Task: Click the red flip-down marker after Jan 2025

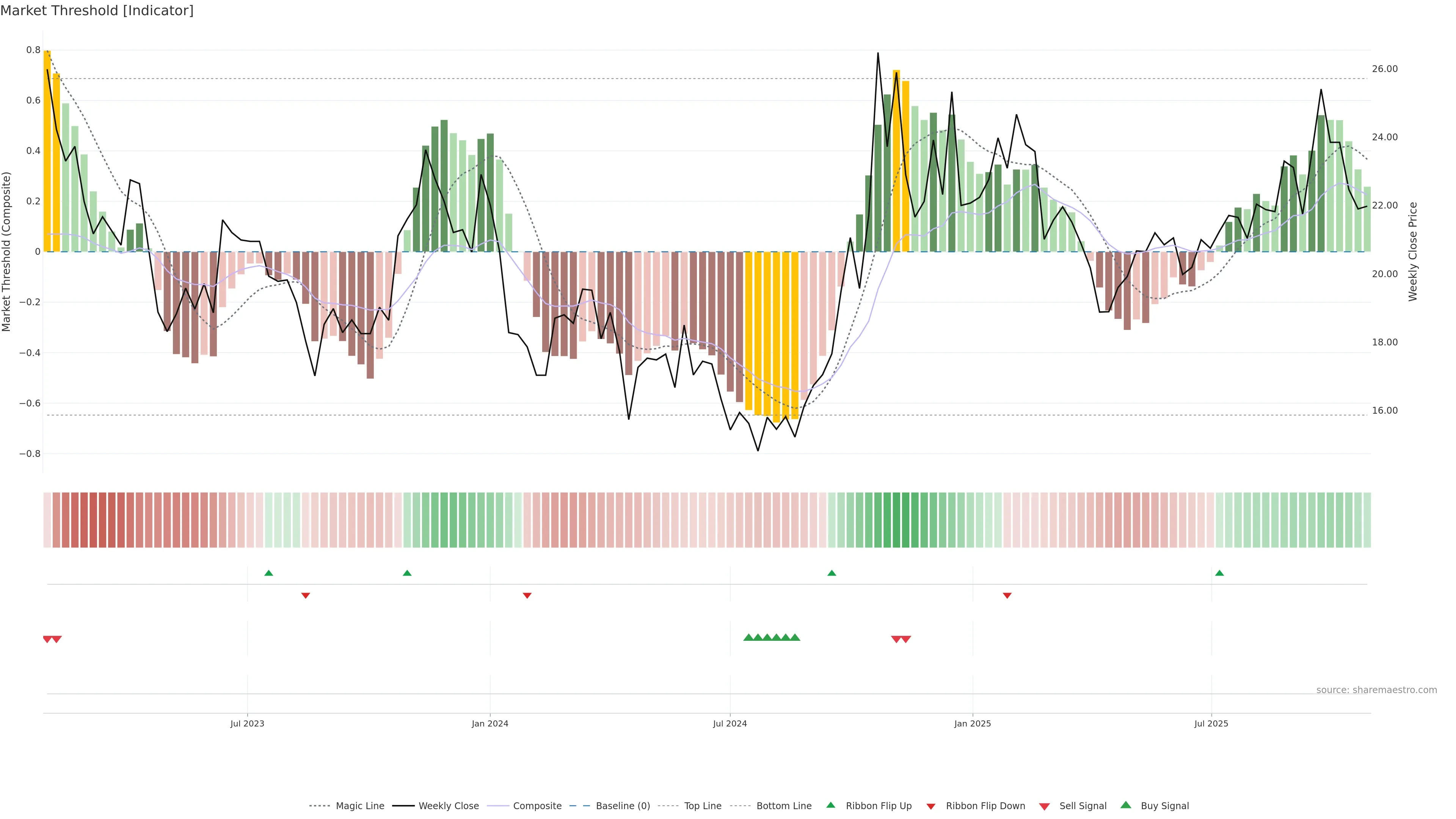Action: click(1007, 595)
